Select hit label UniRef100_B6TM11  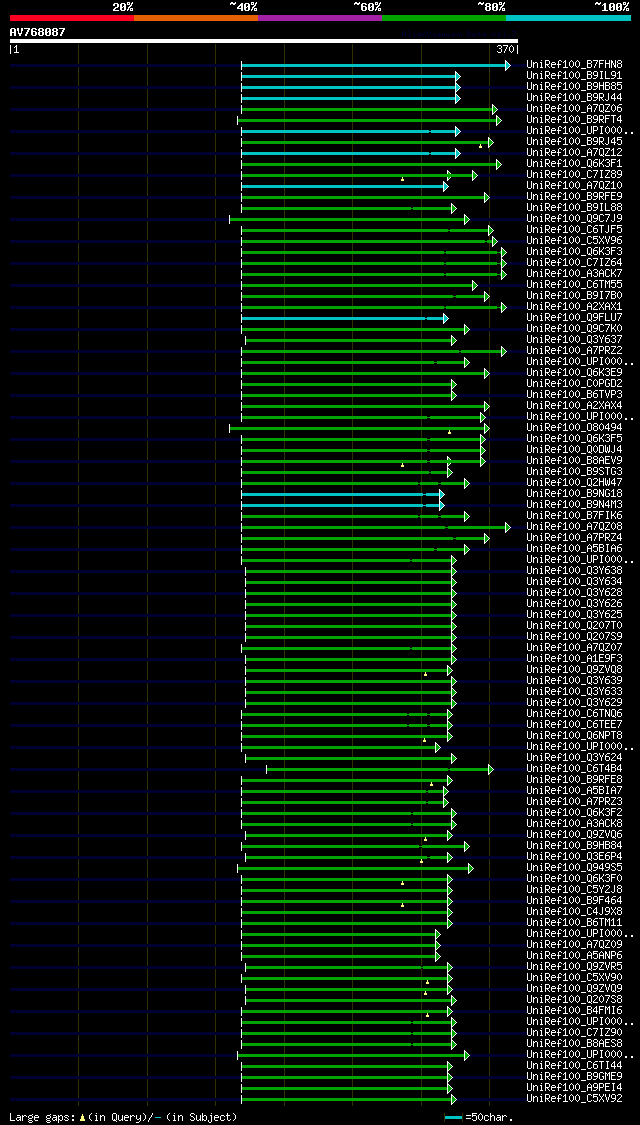pos(574,923)
